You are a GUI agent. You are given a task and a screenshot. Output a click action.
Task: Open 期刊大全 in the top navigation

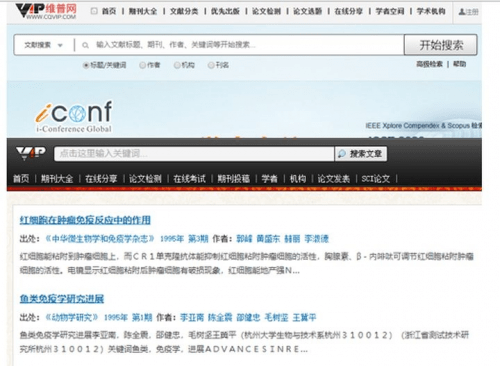point(143,11)
